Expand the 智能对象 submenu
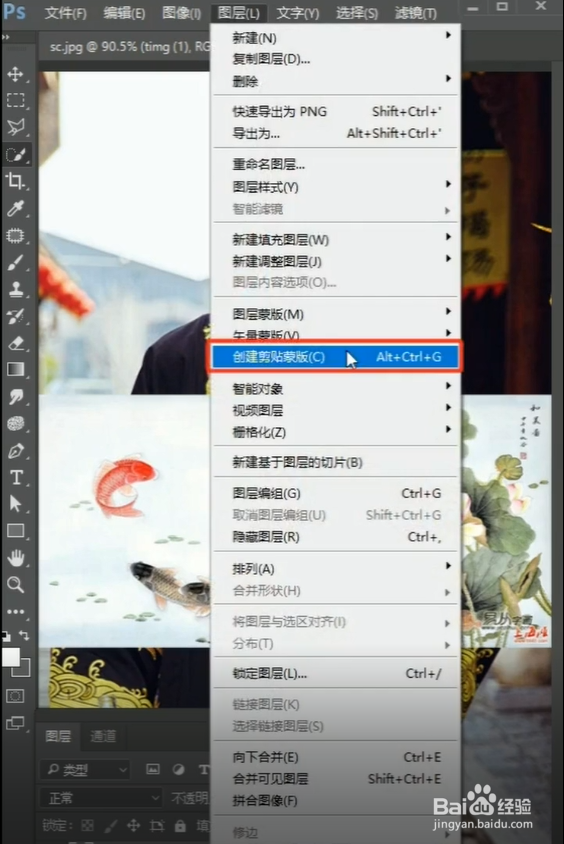This screenshot has width=564, height=844. (x=335, y=389)
